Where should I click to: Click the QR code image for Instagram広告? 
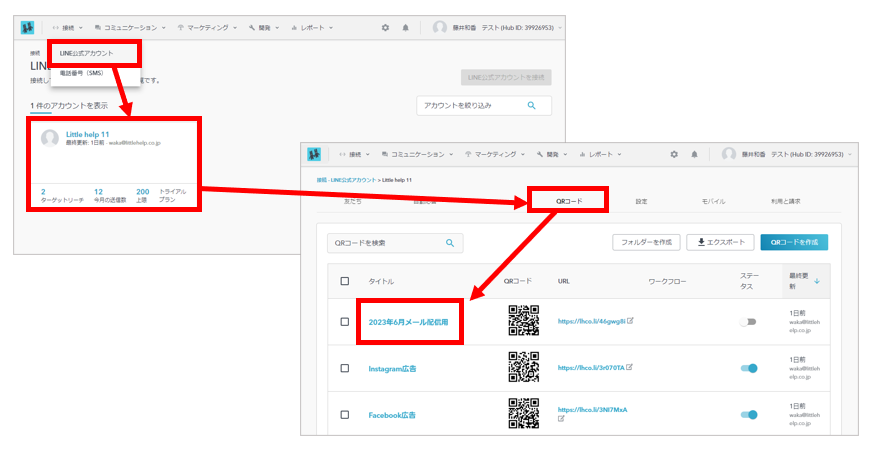coord(523,368)
